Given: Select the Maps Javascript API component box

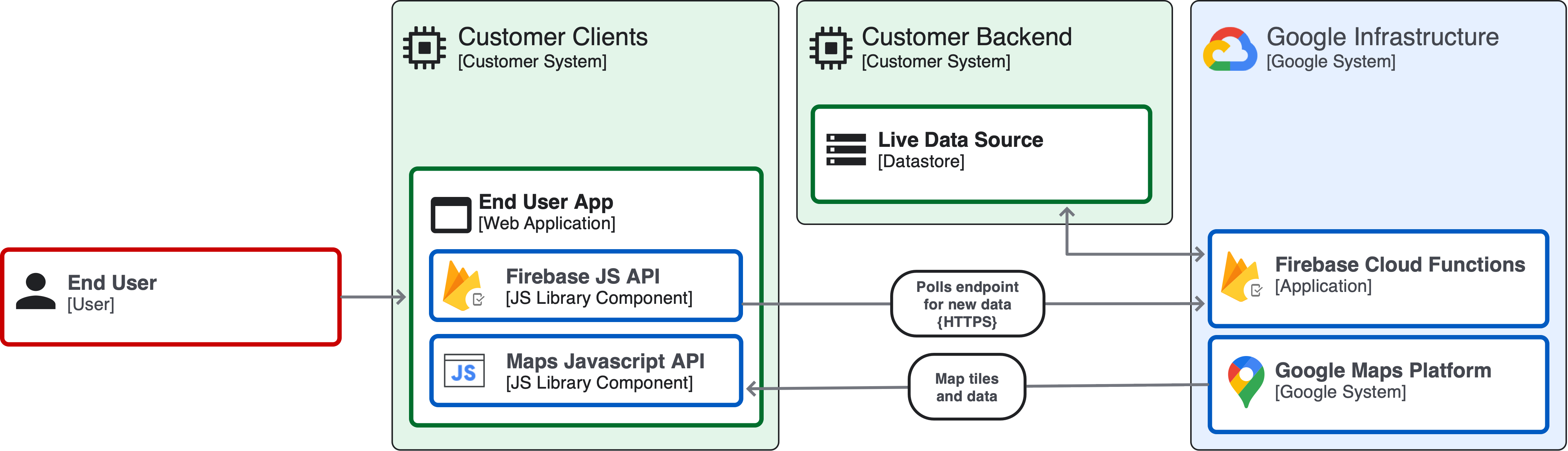Looking at the screenshot, I should tap(586, 371).
